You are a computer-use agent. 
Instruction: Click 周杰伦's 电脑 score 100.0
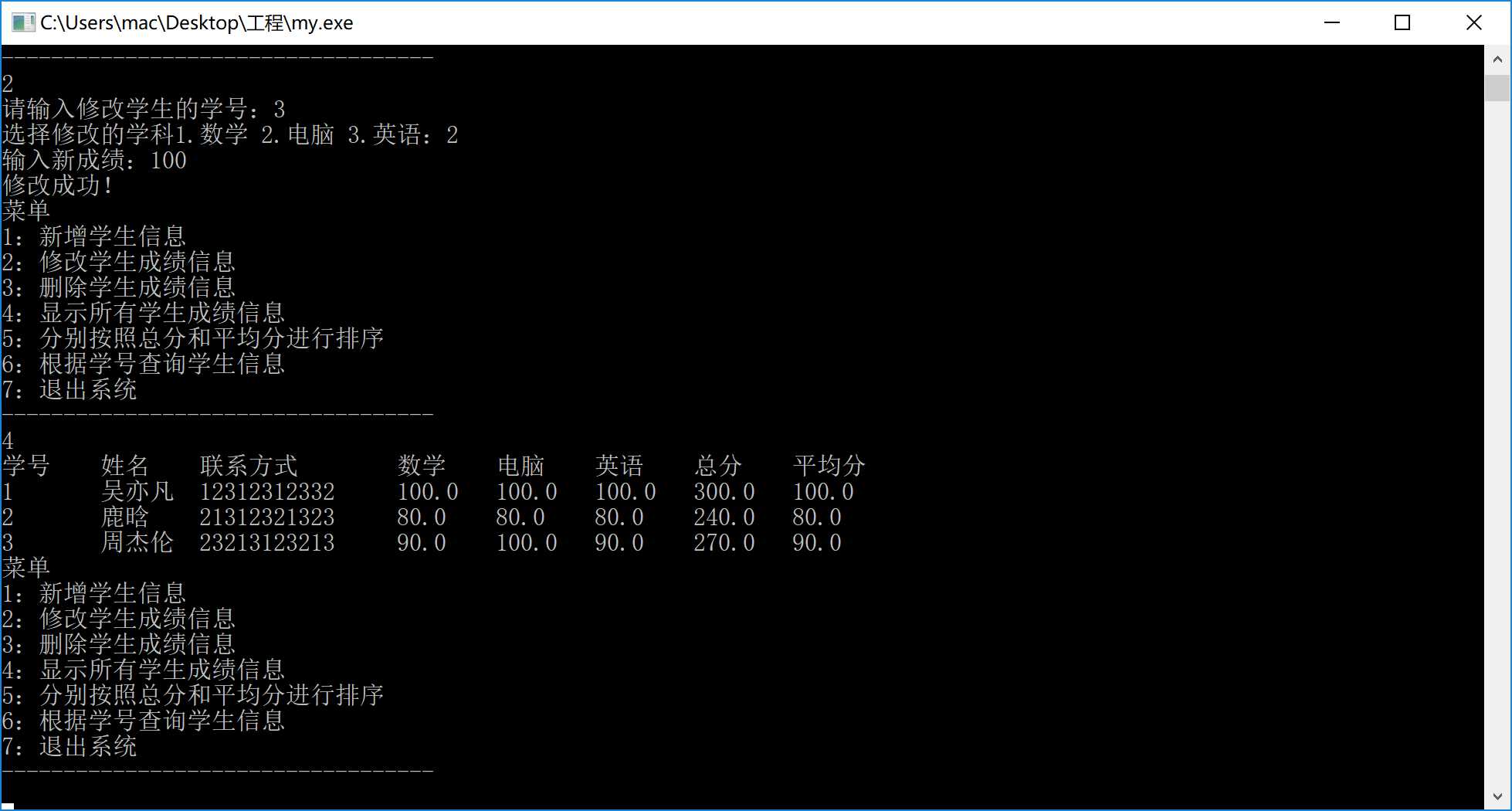527,542
